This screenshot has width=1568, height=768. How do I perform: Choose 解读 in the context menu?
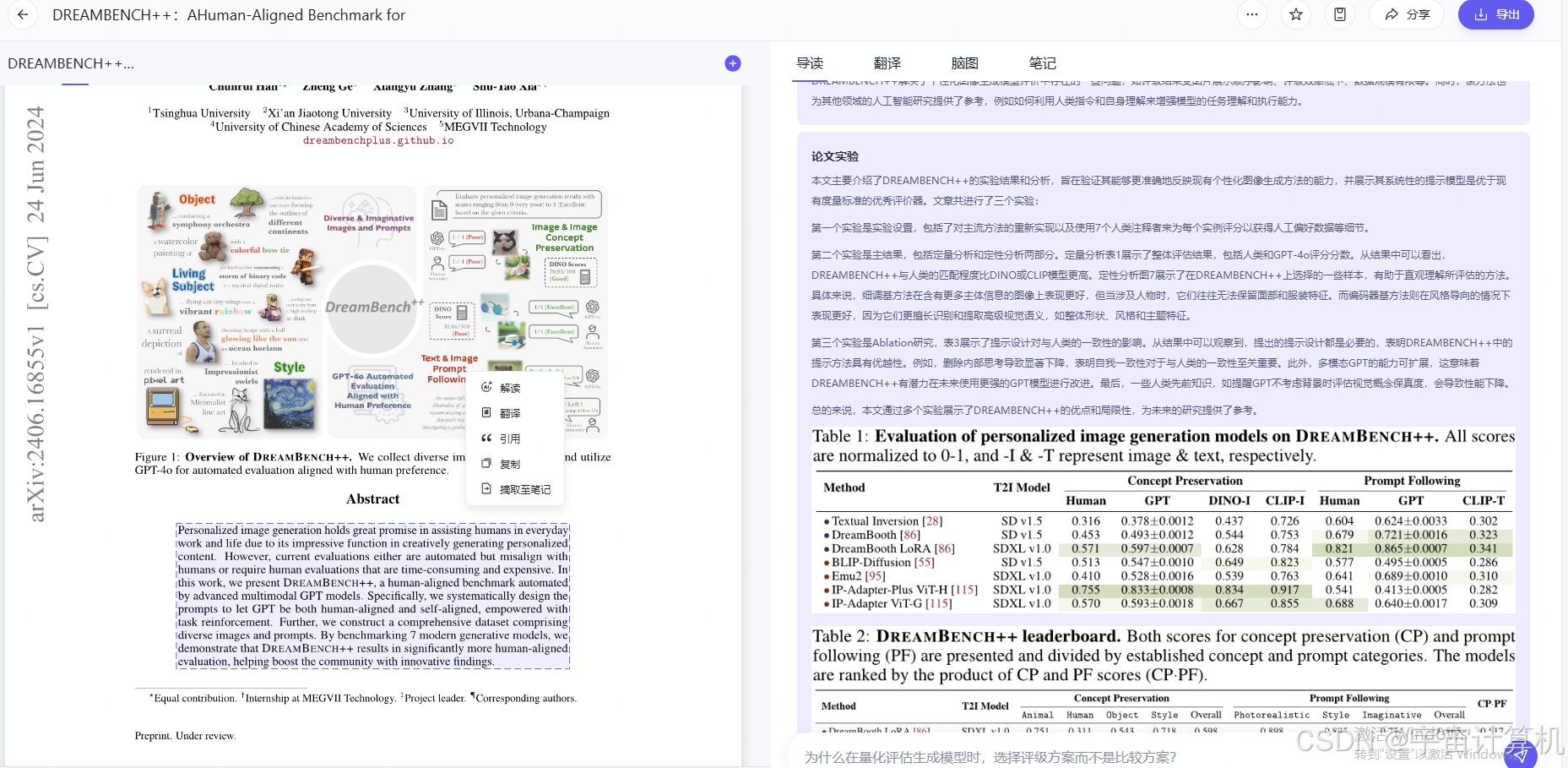[x=514, y=388]
